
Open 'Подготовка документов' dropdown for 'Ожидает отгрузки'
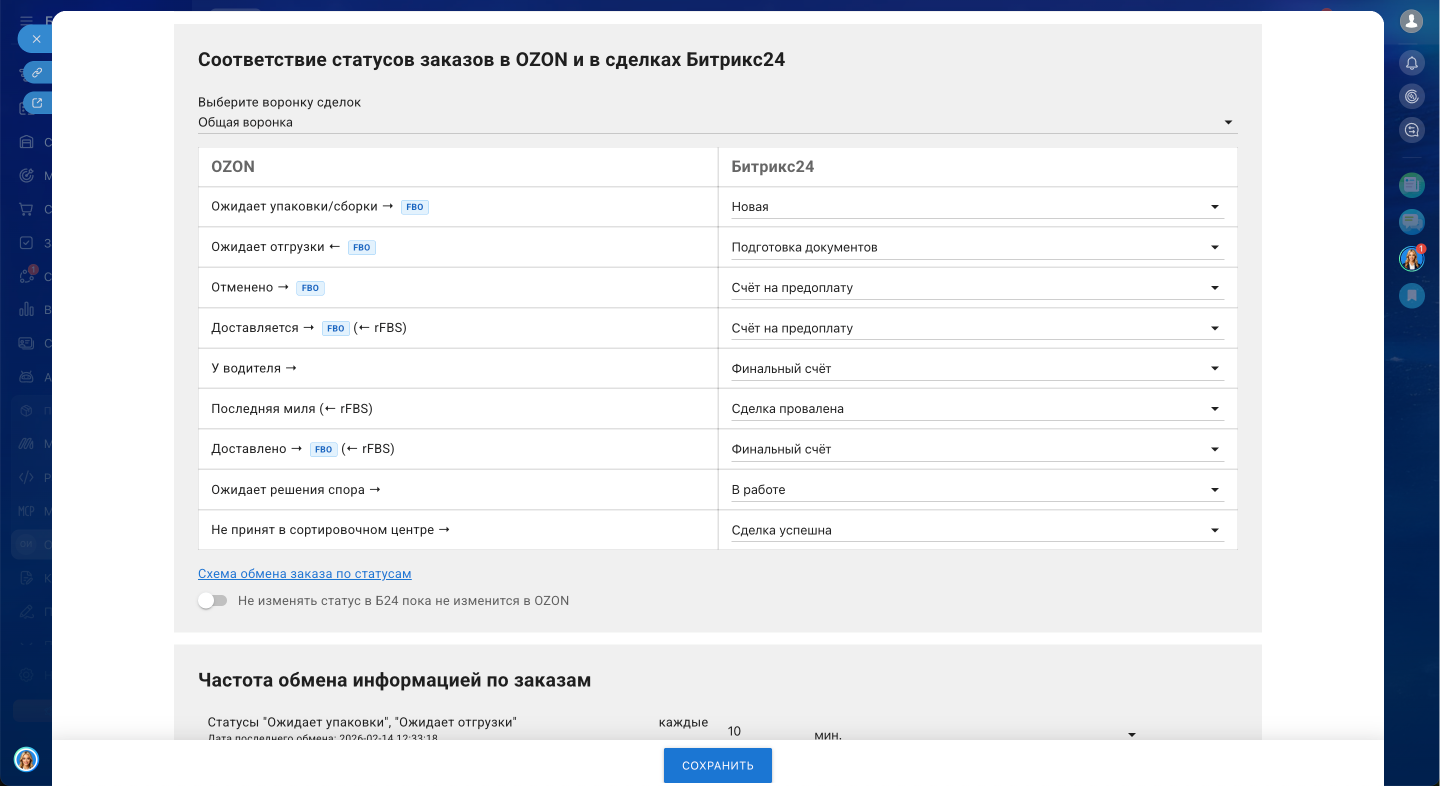976,247
